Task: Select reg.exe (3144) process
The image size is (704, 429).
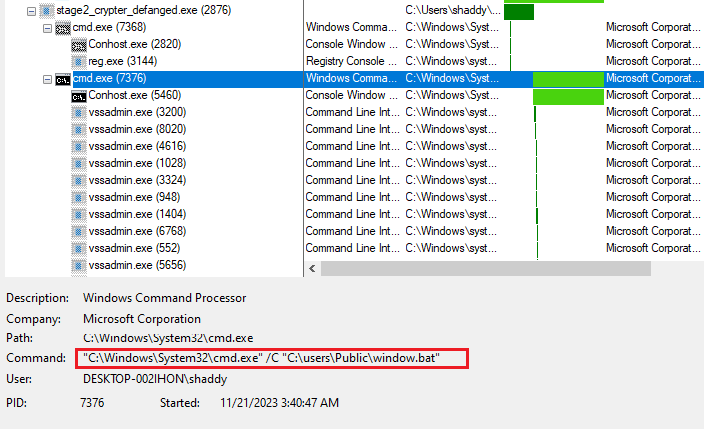Action: [x=123, y=61]
